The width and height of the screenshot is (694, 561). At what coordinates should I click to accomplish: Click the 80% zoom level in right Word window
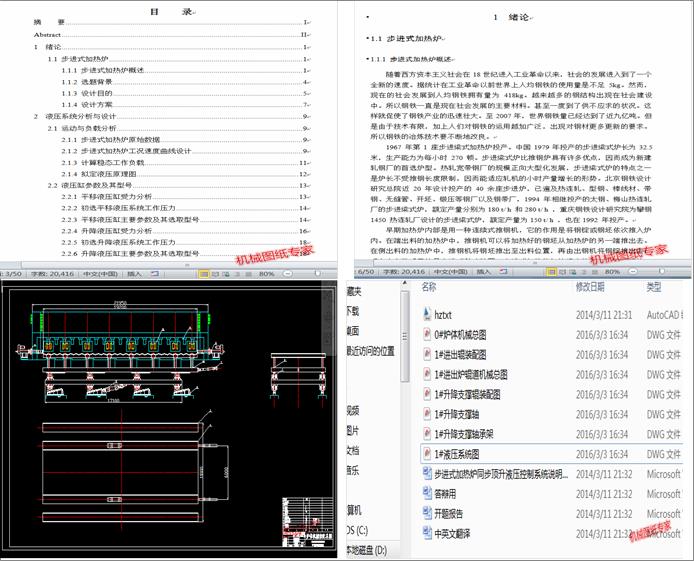click(612, 272)
